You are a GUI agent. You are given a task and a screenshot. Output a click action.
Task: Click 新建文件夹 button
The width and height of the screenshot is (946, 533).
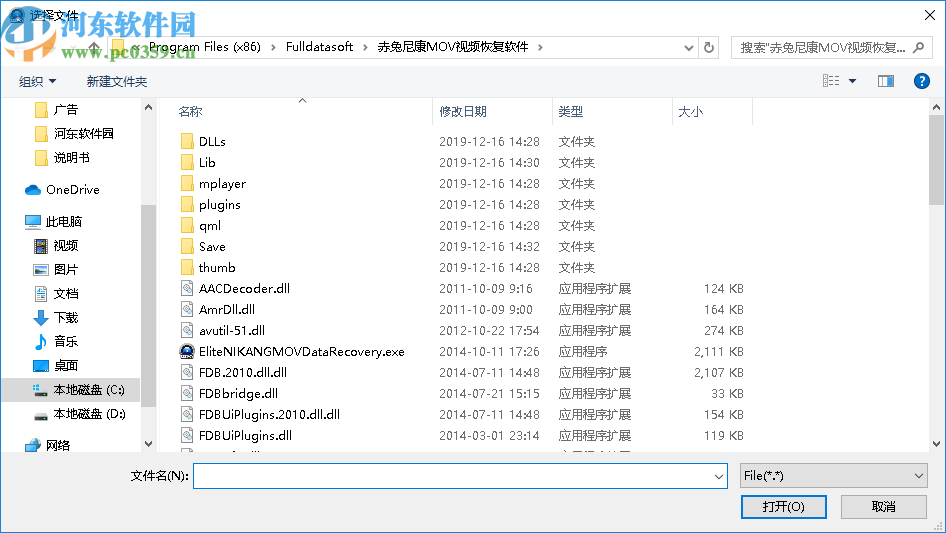(116, 81)
